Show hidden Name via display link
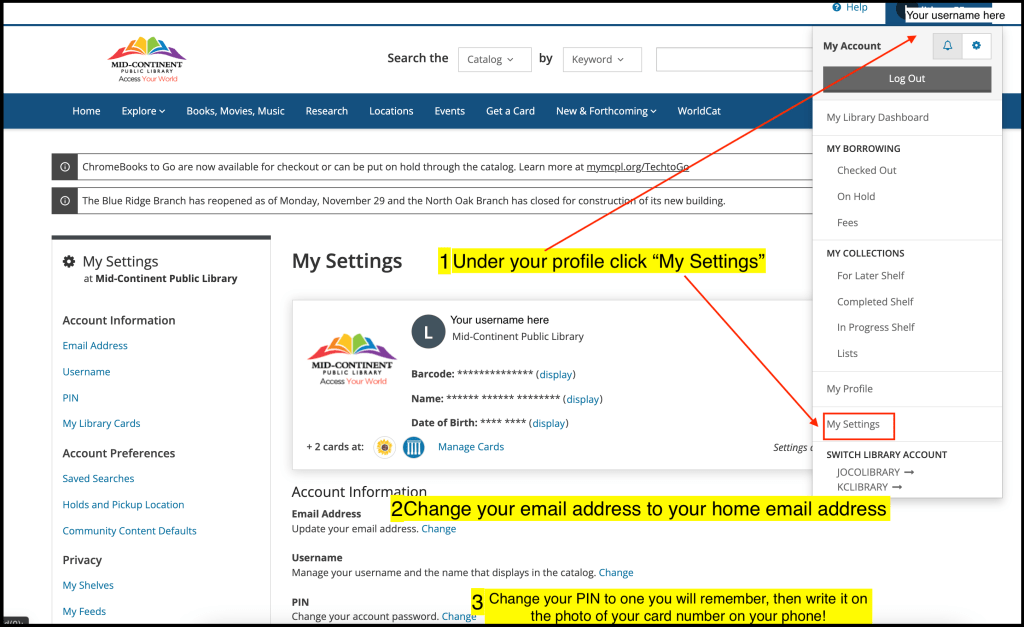This screenshot has width=1024, height=627. point(583,399)
